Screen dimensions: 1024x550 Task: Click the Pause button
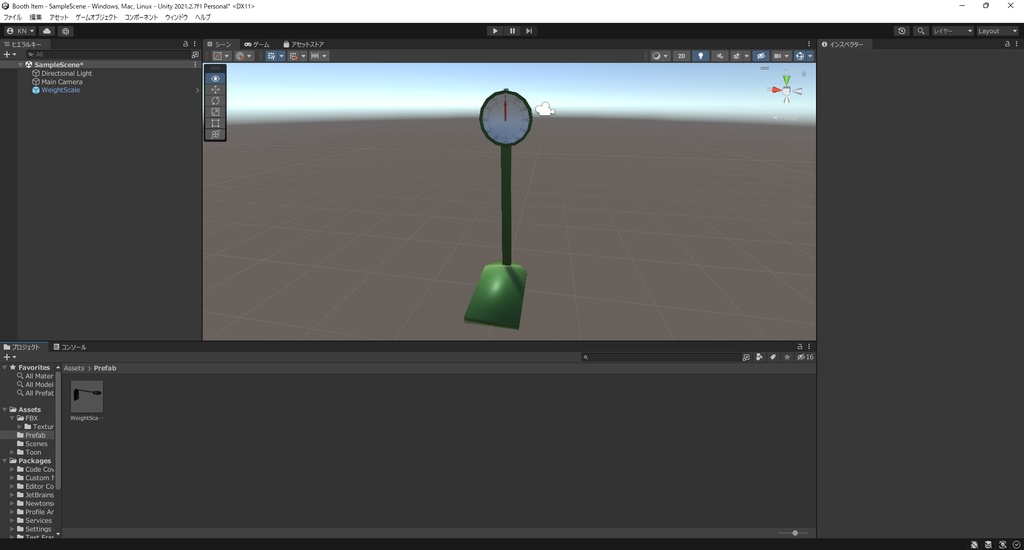click(x=512, y=31)
